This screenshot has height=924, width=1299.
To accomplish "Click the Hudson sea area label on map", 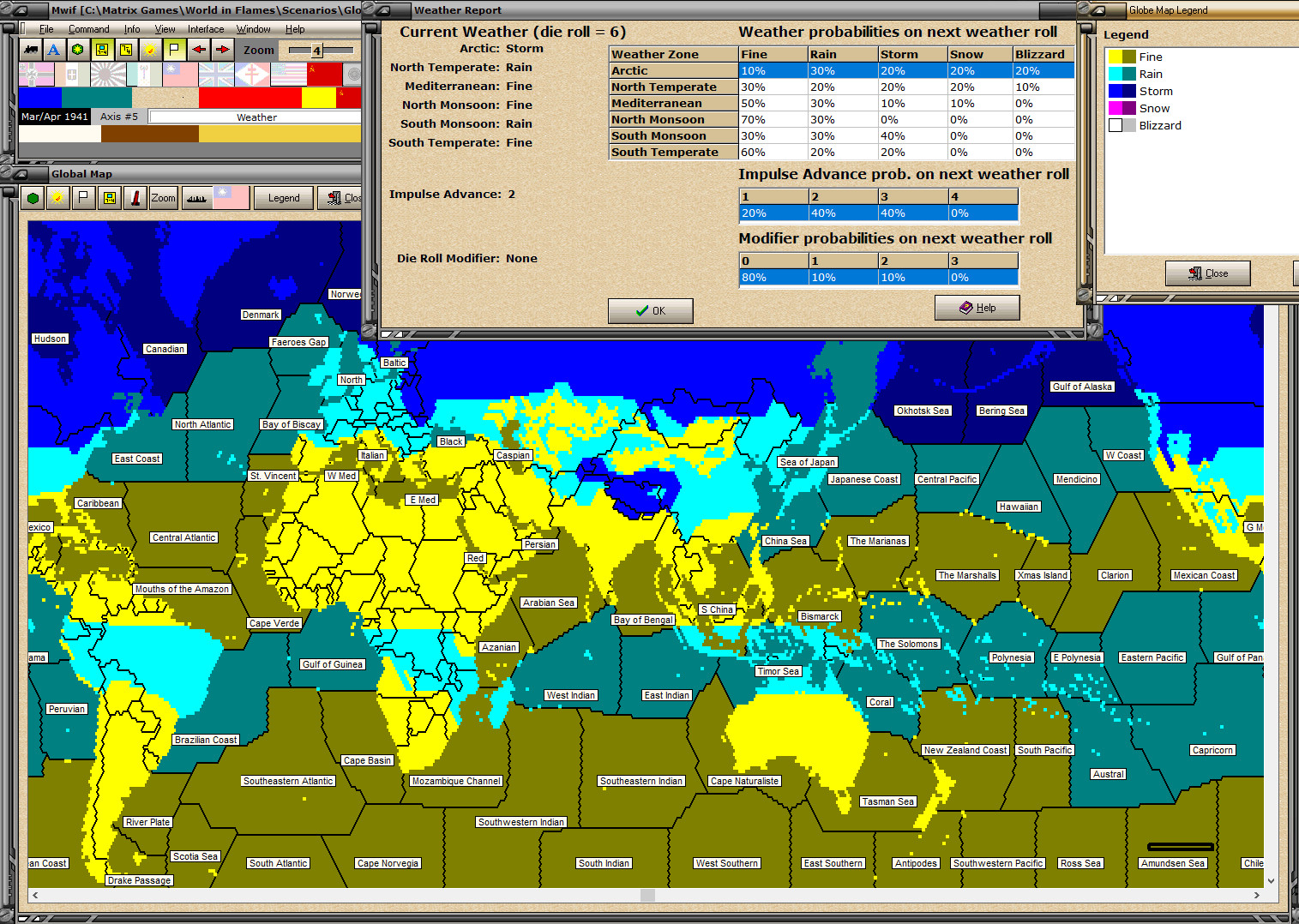I will (50, 339).
